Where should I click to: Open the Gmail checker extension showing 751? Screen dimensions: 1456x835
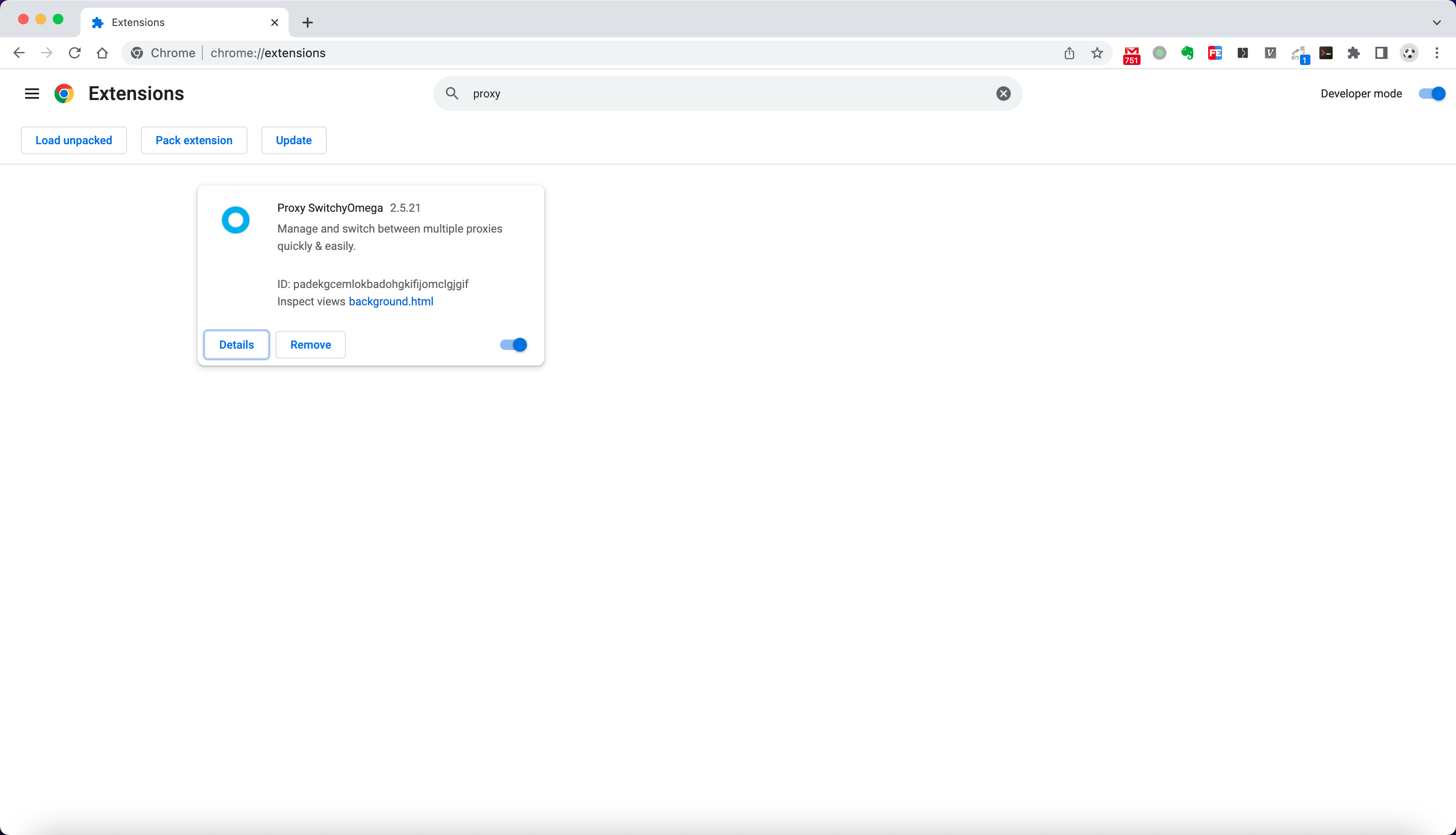pyautogui.click(x=1131, y=54)
